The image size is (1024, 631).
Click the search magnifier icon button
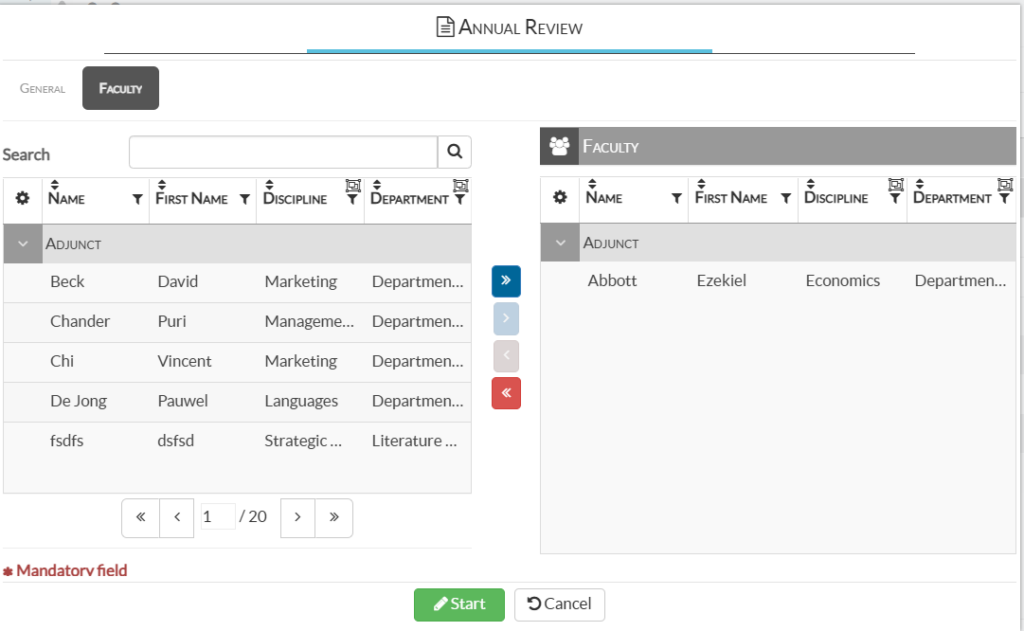[x=454, y=152]
